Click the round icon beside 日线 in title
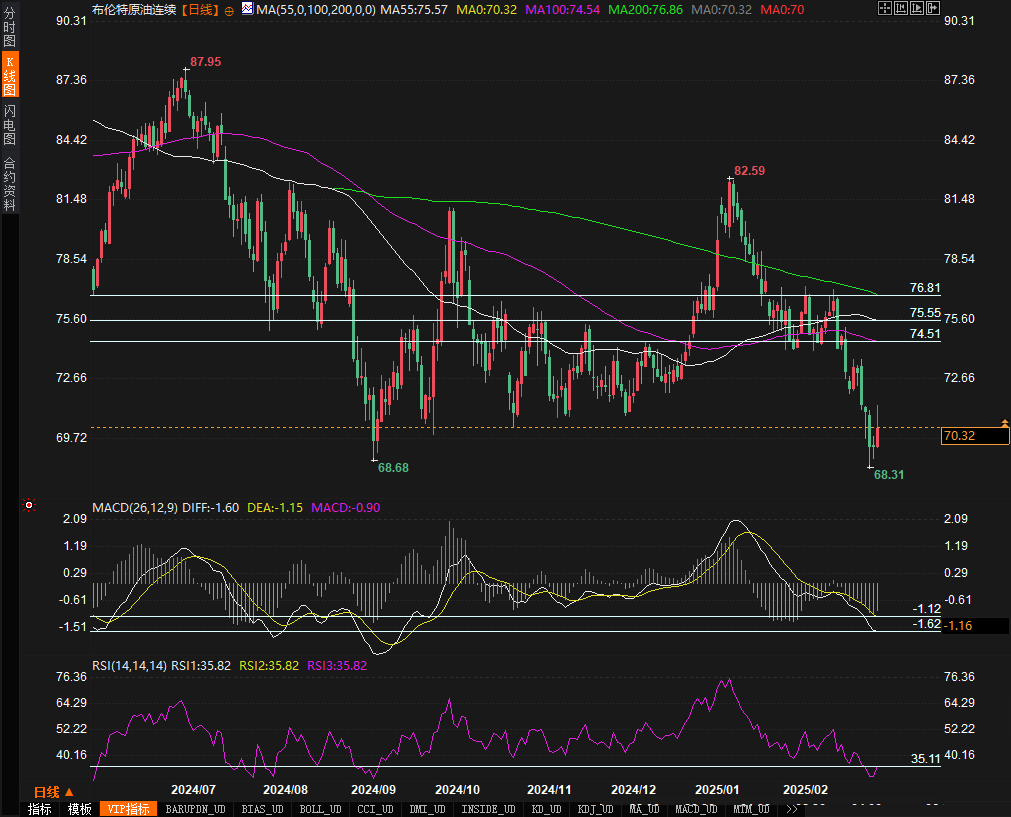The height and width of the screenshot is (817, 1011). click(229, 10)
